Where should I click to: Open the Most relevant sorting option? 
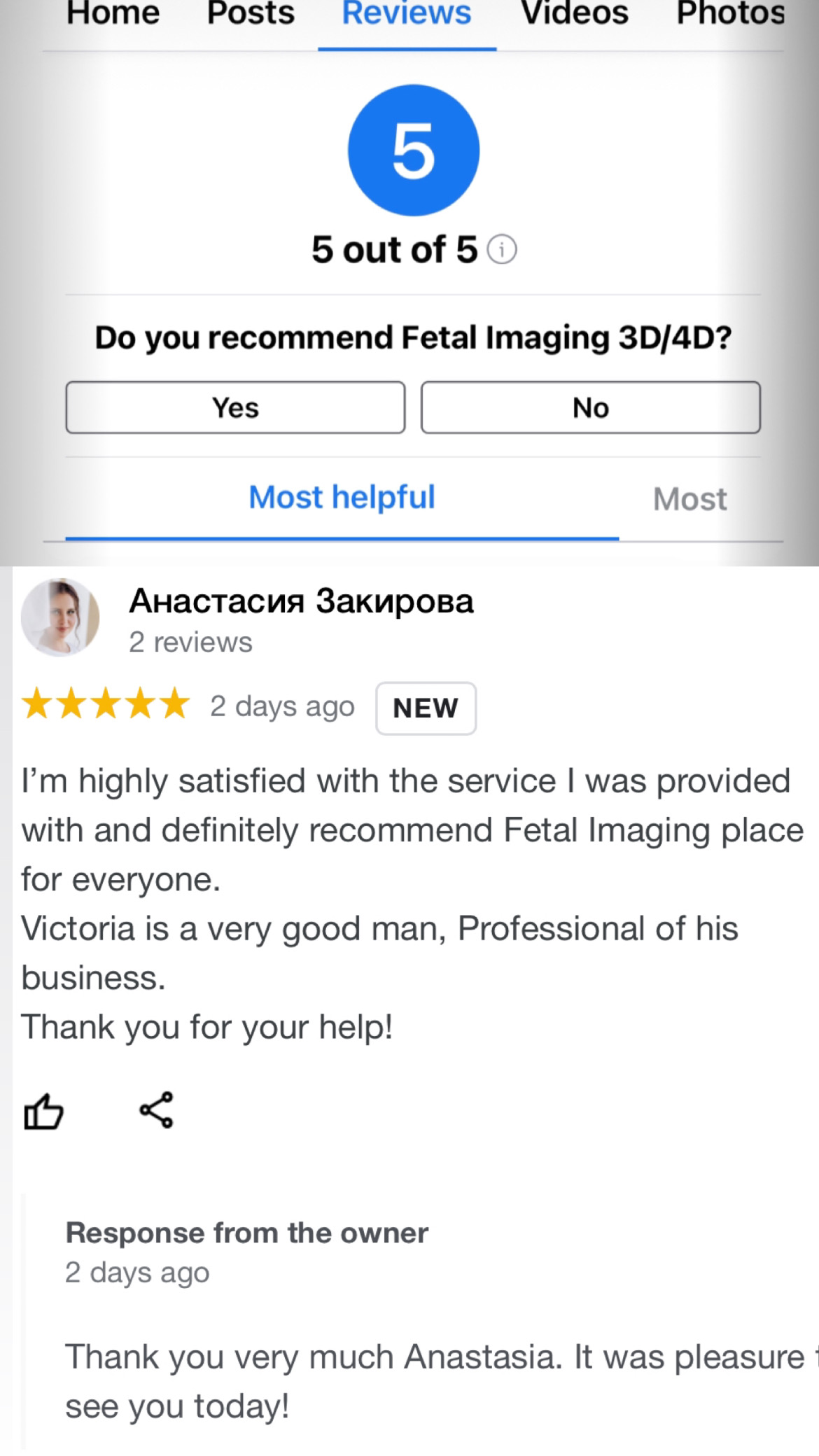click(x=689, y=498)
